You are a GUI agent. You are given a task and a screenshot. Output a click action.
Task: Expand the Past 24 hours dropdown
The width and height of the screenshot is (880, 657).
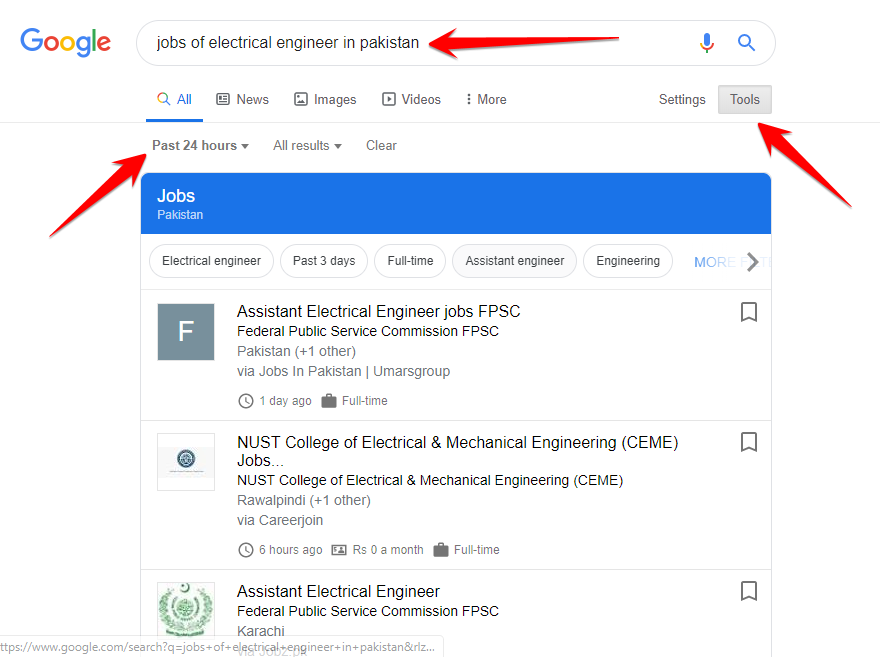pyautogui.click(x=200, y=146)
